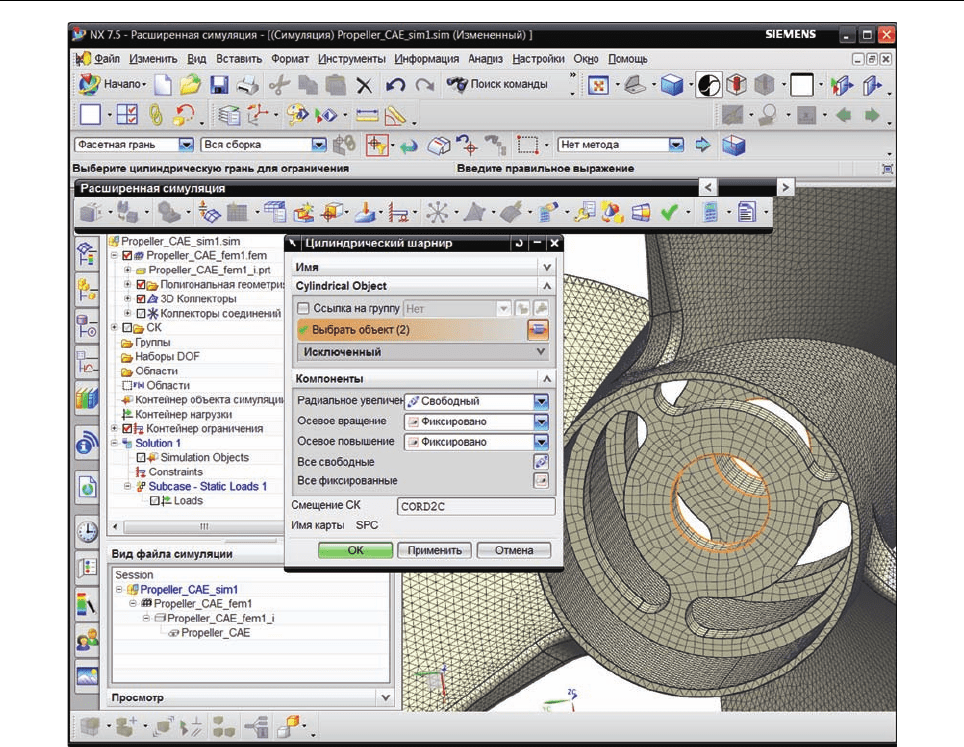Screen dimensions: 964x747
Task: Click the Все свободные icon button
Action: click(x=541, y=462)
